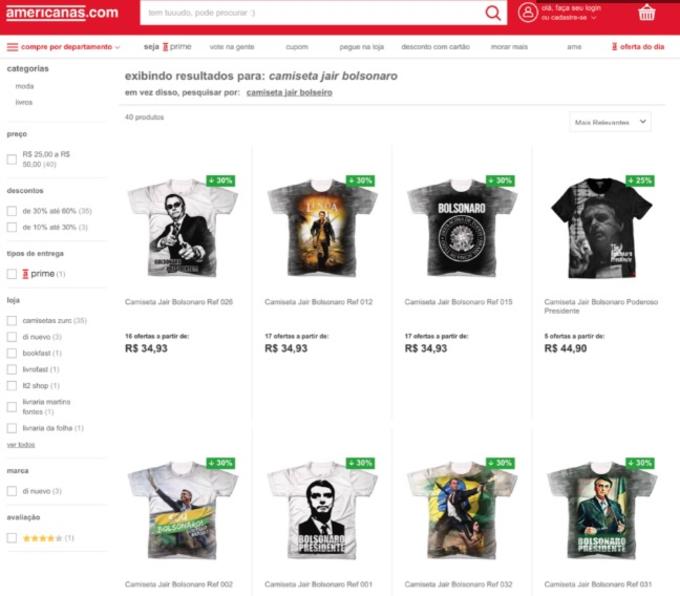Open the Mais Relevantes sort dropdown
The height and width of the screenshot is (596, 680).
pyautogui.click(x=610, y=122)
